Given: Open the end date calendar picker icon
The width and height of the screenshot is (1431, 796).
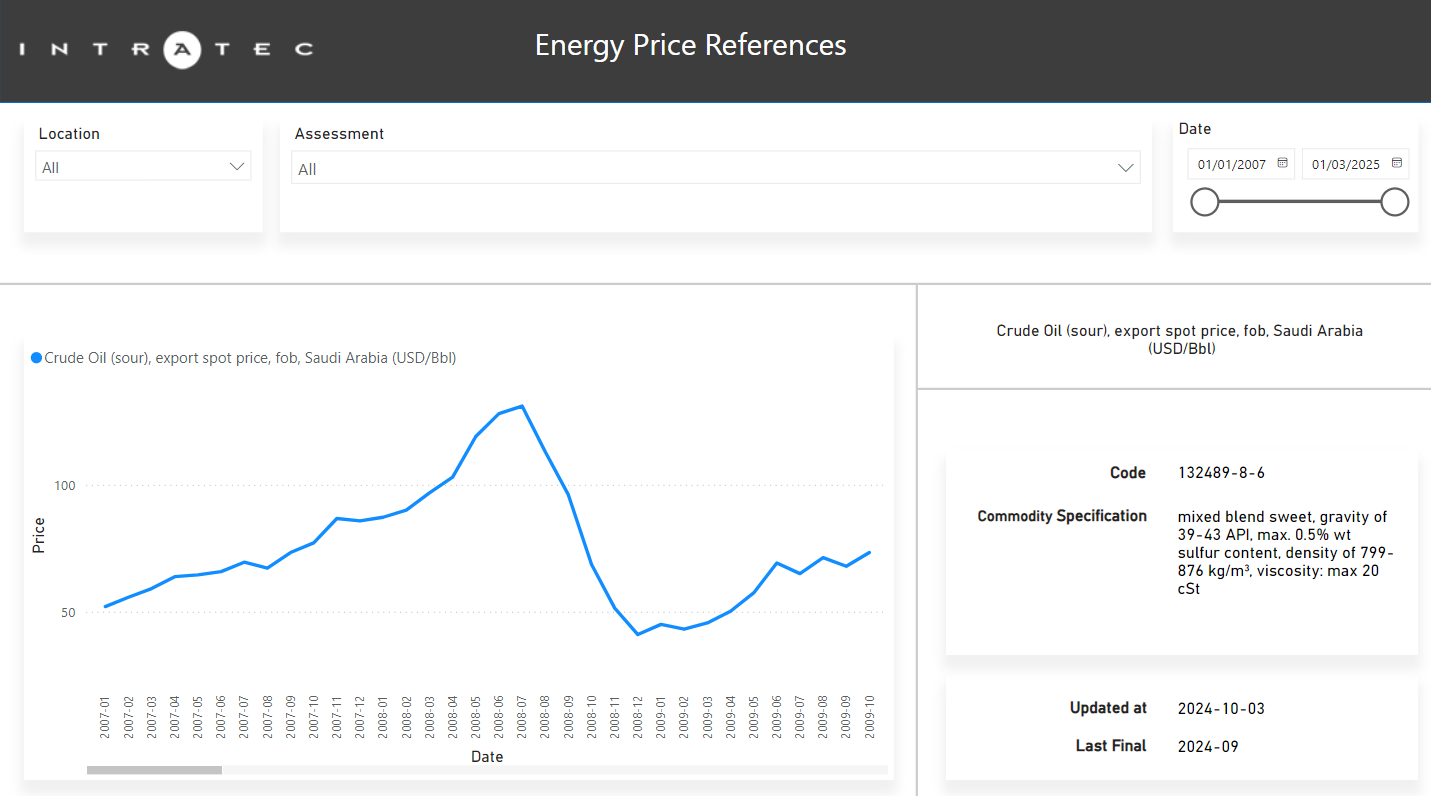Looking at the screenshot, I should [1397, 164].
